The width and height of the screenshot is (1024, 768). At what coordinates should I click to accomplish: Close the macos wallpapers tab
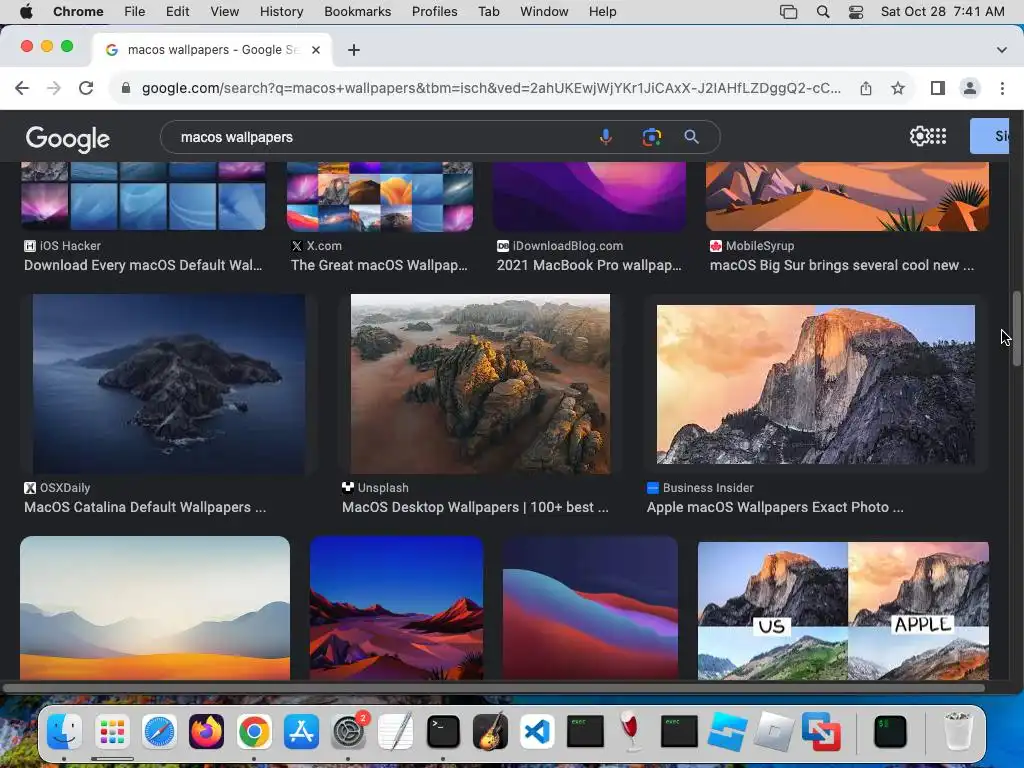[x=316, y=50]
